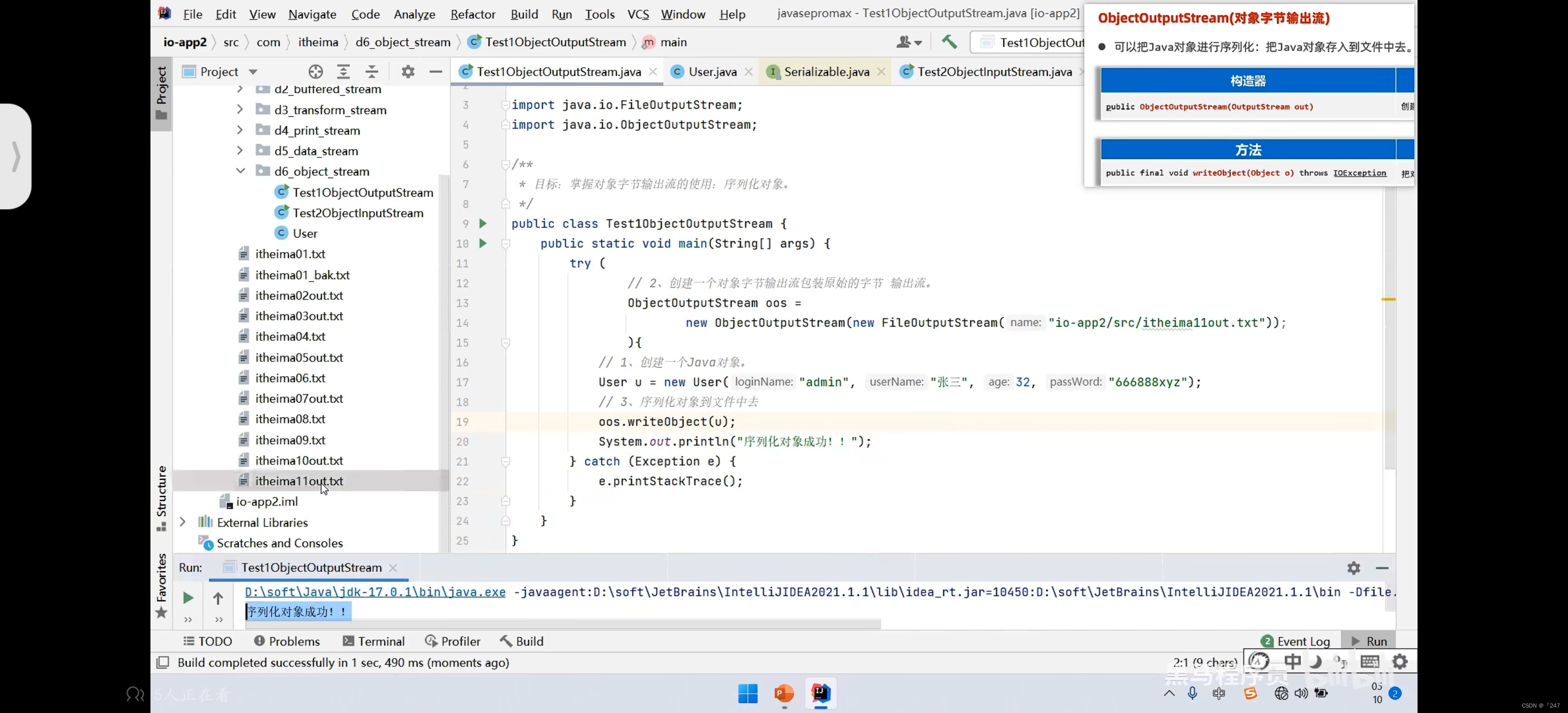Image resolution: width=1568 pixels, height=713 pixels.
Task: Click the Build hammer icon in toolbar
Action: (x=949, y=42)
